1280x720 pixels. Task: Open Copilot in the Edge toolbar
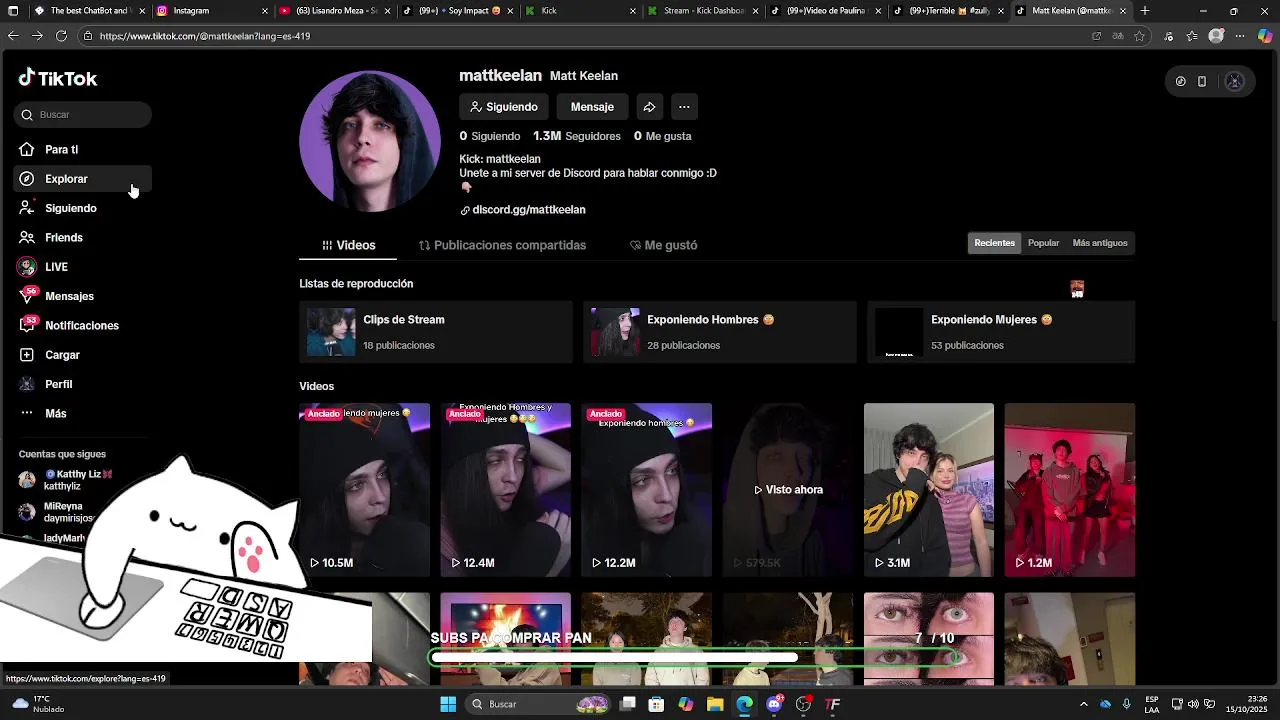coord(1265,36)
